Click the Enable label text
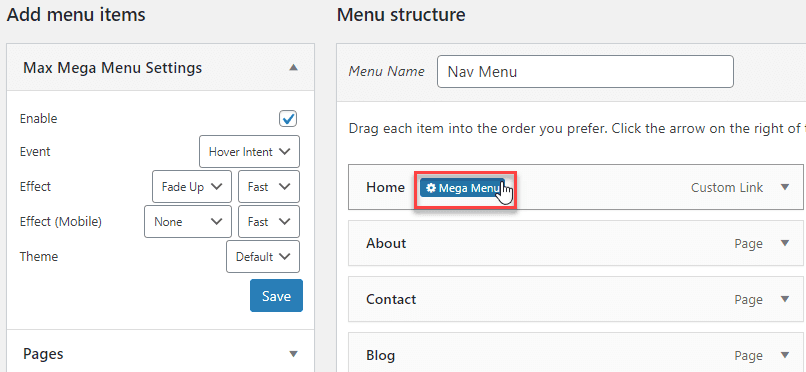 click(x=39, y=118)
